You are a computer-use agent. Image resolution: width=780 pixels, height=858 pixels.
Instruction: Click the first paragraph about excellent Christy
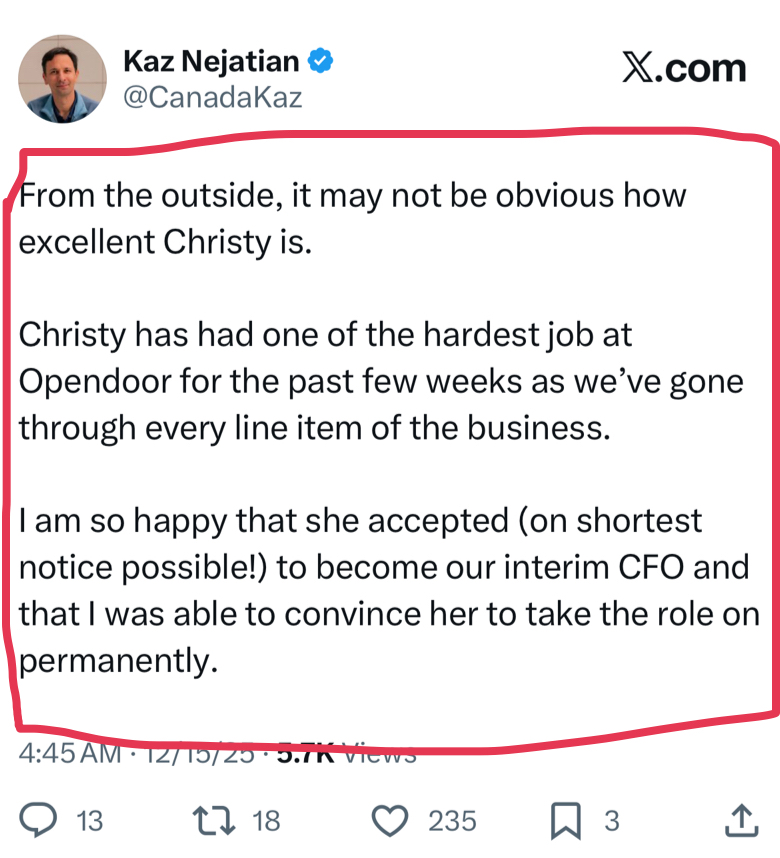pyautogui.click(x=352, y=218)
